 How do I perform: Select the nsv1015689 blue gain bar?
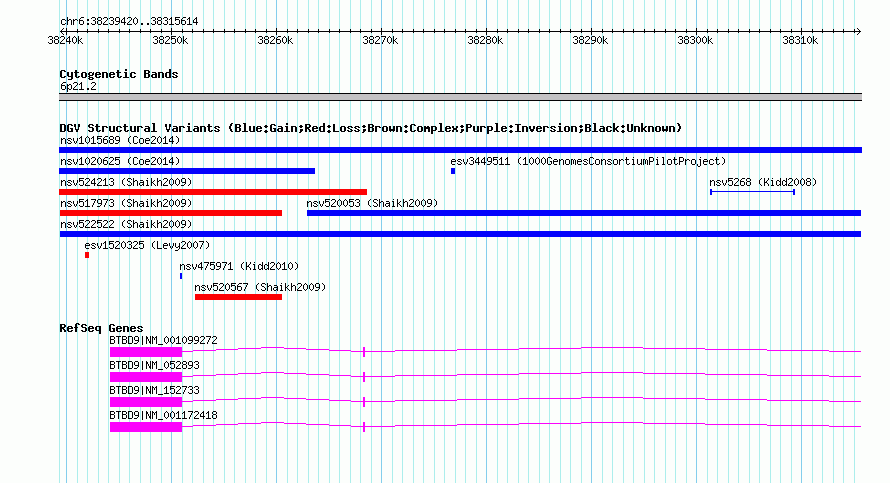(x=460, y=150)
